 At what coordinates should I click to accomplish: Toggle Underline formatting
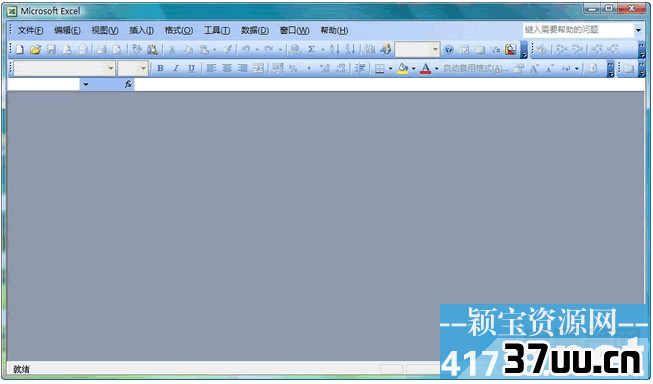click(x=191, y=68)
